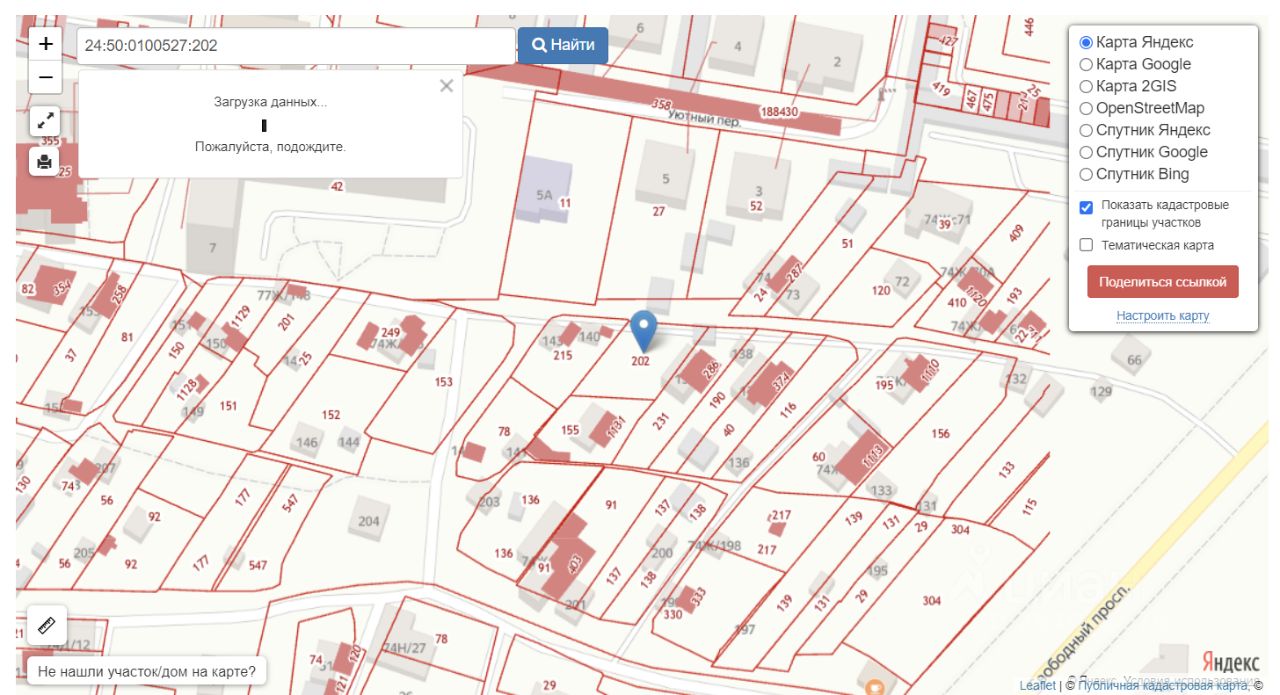Viewport: 1280px width, 695px height.
Task: Switch to Спутник Яндекс imagery
Action: coord(1085,131)
